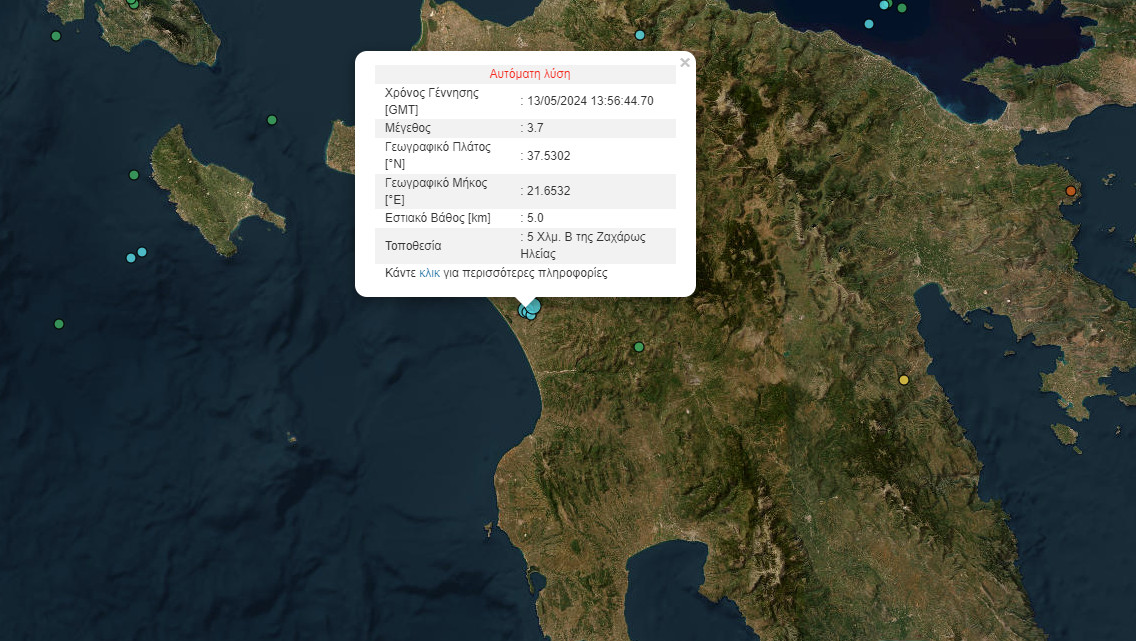Select the green marker cluster on the top-left island
The height and width of the screenshot is (641, 1136).
tap(134, 3)
